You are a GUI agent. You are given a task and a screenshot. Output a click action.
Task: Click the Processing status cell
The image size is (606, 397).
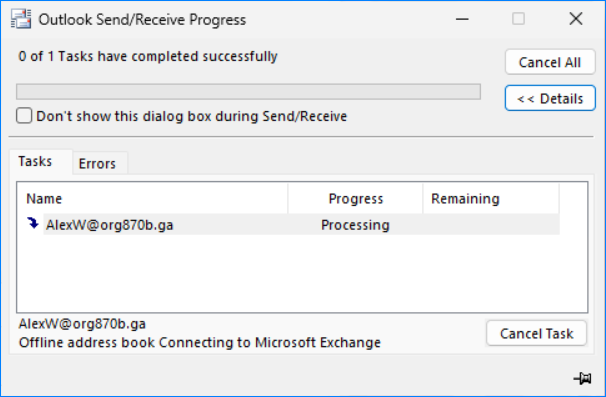[x=355, y=225]
